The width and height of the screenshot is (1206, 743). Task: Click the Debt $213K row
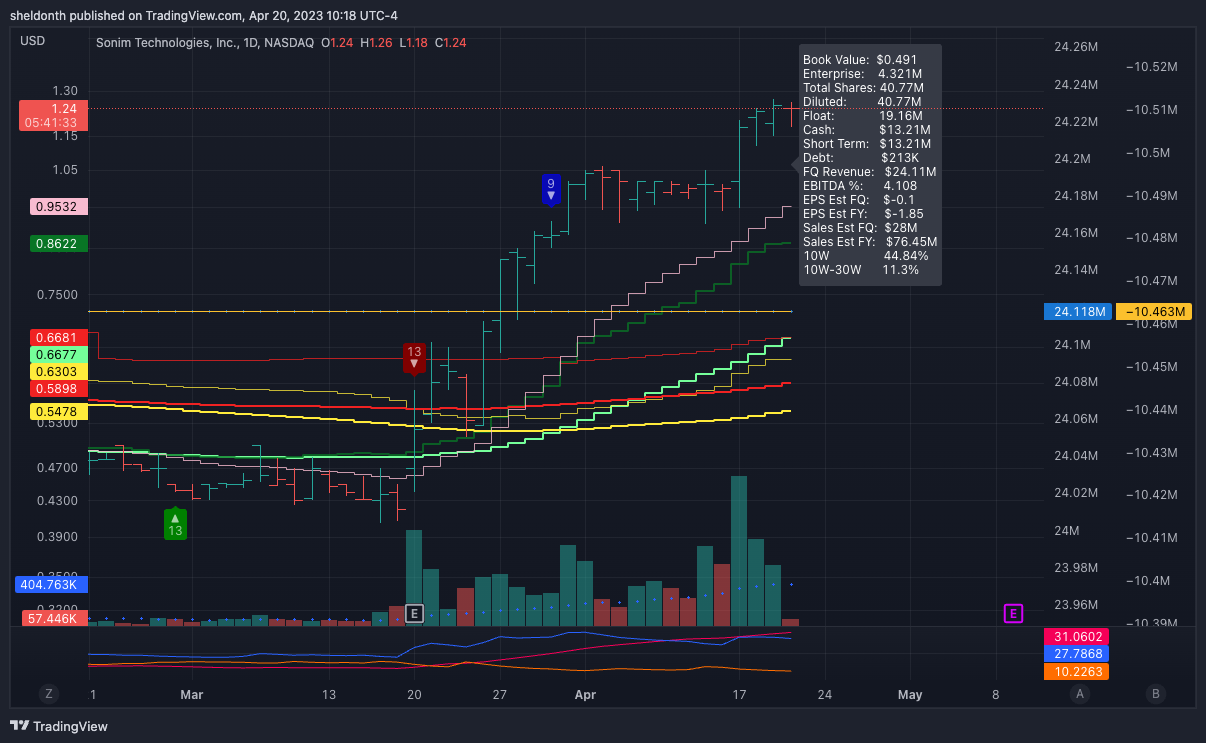click(861, 158)
